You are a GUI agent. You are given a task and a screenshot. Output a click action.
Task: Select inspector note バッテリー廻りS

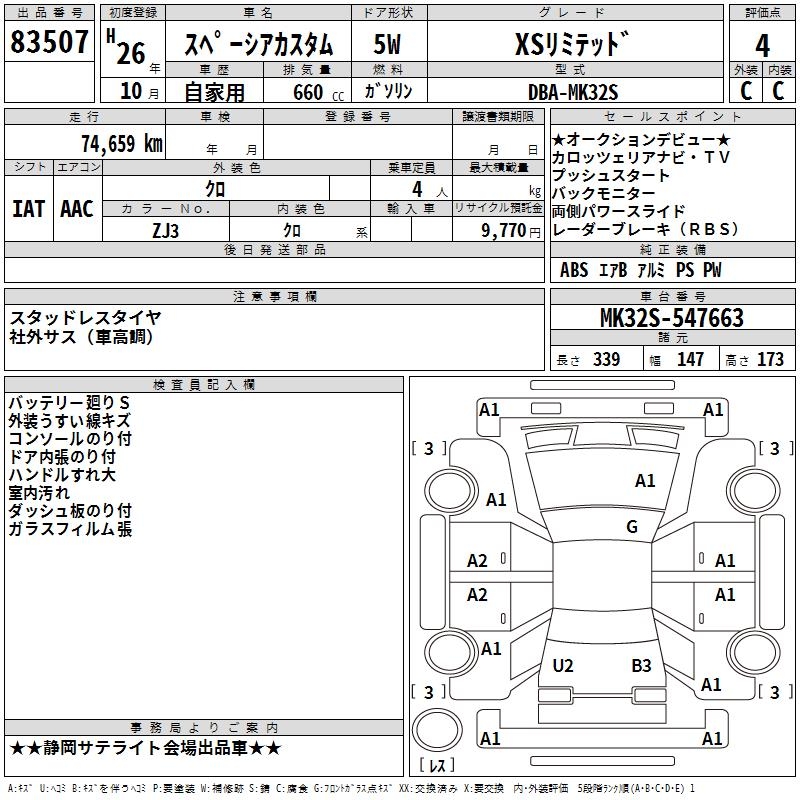[x=69, y=403]
